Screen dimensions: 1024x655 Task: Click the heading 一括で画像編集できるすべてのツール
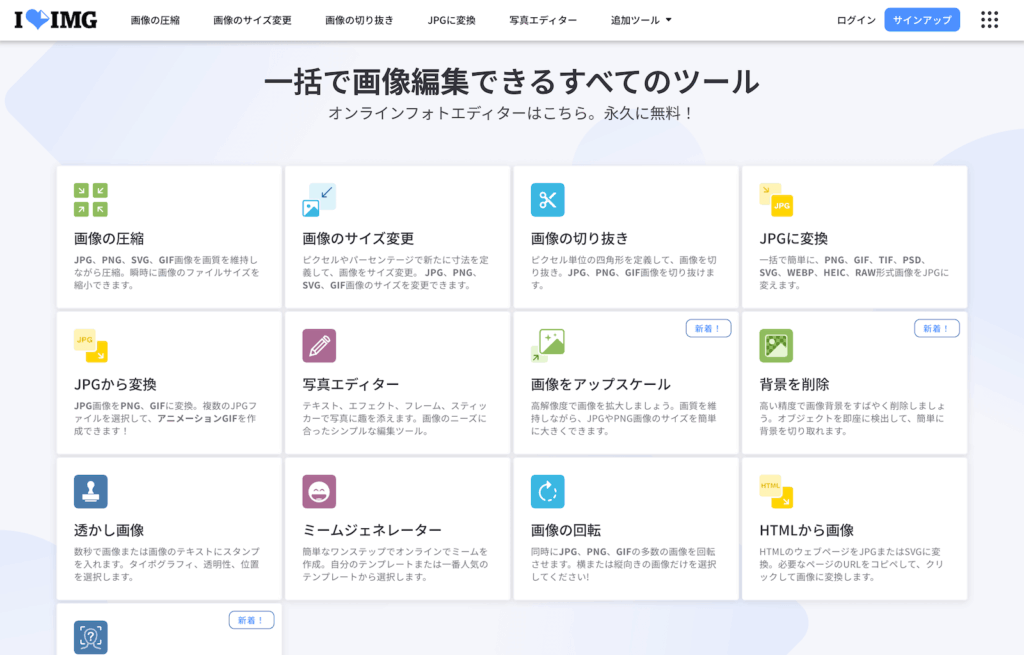click(x=512, y=82)
